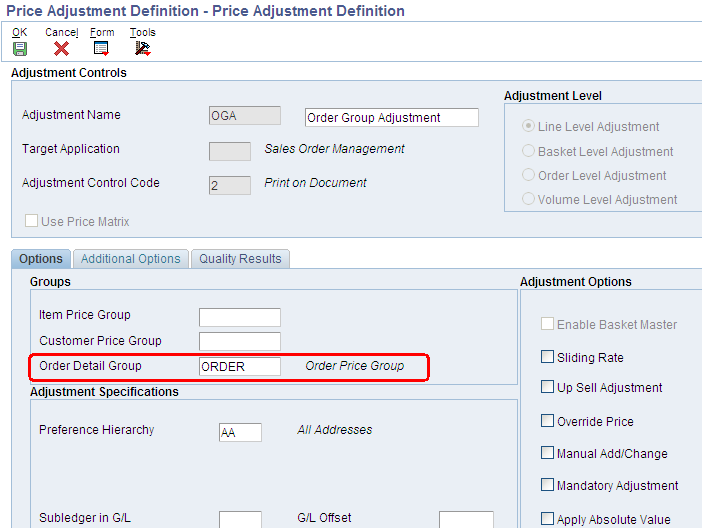Toggle the Override Price checkbox

point(547,421)
